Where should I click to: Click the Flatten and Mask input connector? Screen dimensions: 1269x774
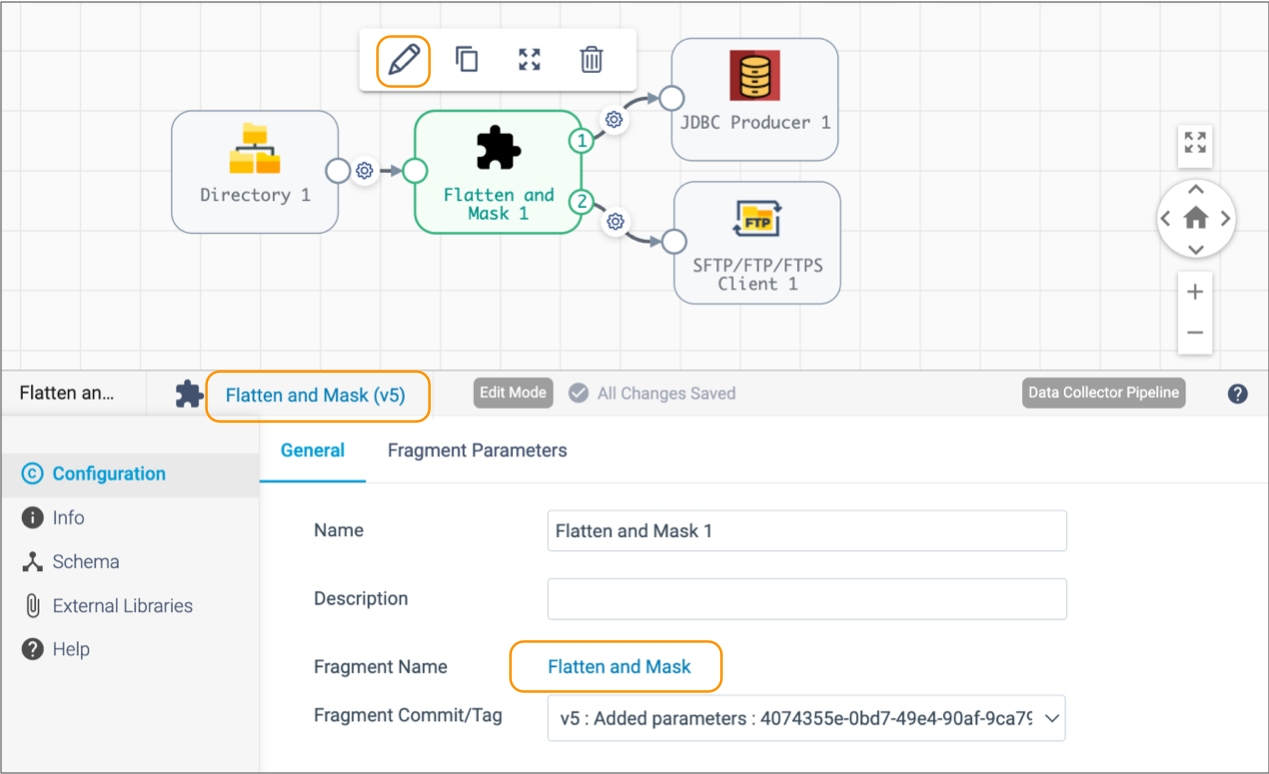415,171
